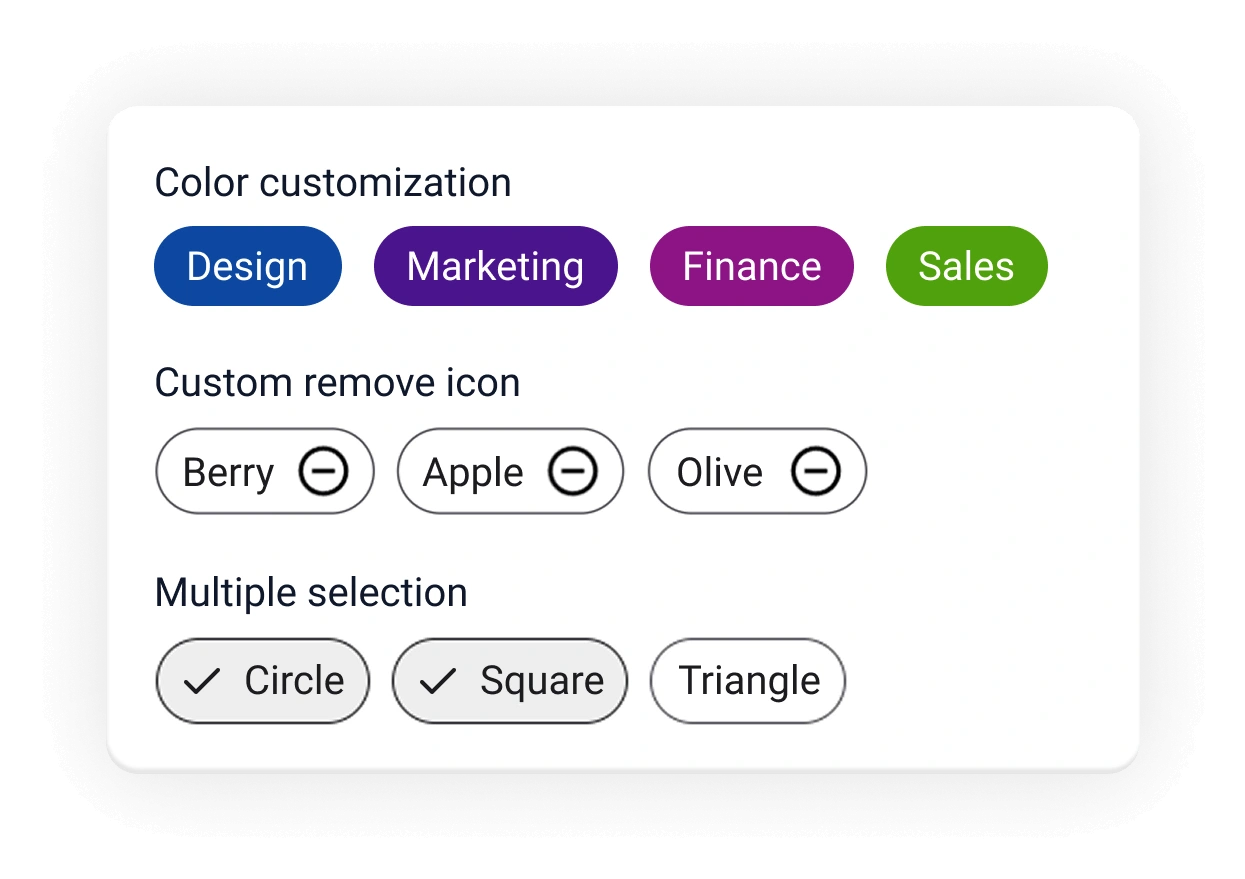Click the "Custom remove icon" heading
Image resolution: width=1245 pixels, height=879 pixels.
pyautogui.click(x=337, y=383)
